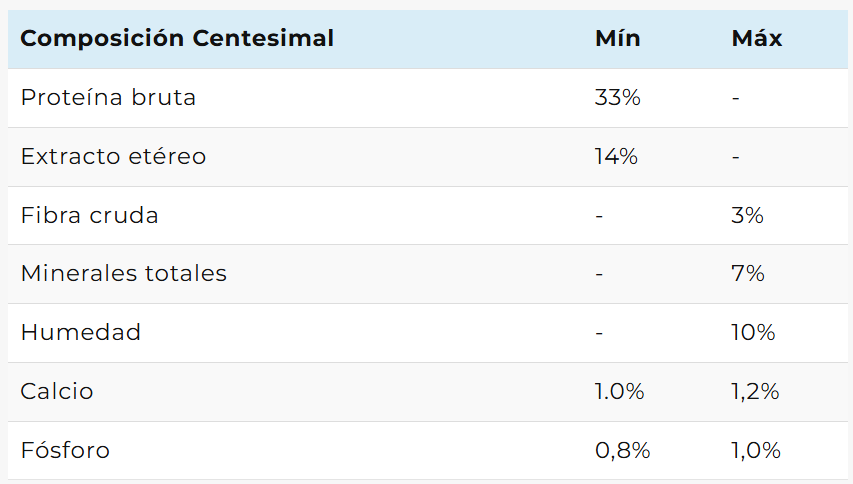853x484 pixels.
Task: Click the 33% protein minimum value
Action: pyautogui.click(x=617, y=98)
